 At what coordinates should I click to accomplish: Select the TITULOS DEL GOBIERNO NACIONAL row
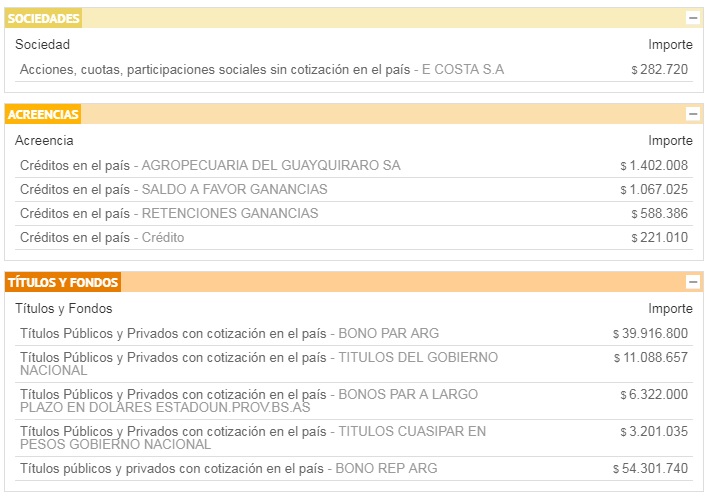(x=258, y=363)
